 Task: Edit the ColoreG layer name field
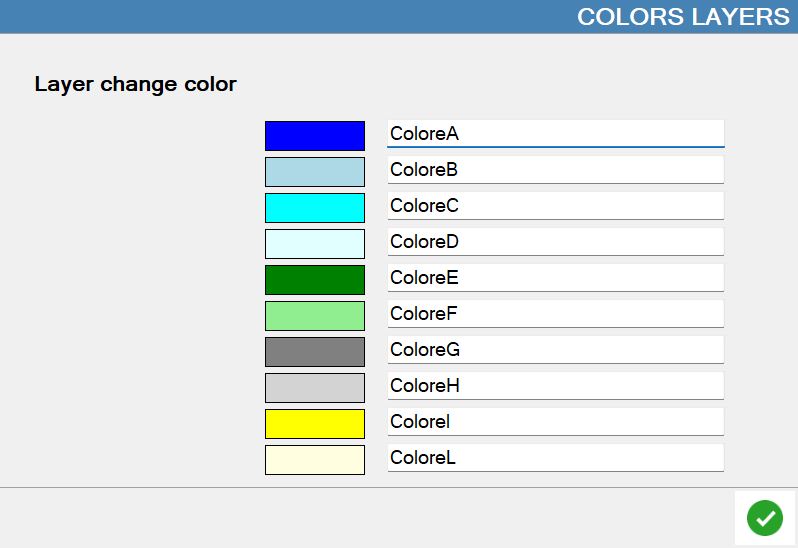tap(556, 350)
